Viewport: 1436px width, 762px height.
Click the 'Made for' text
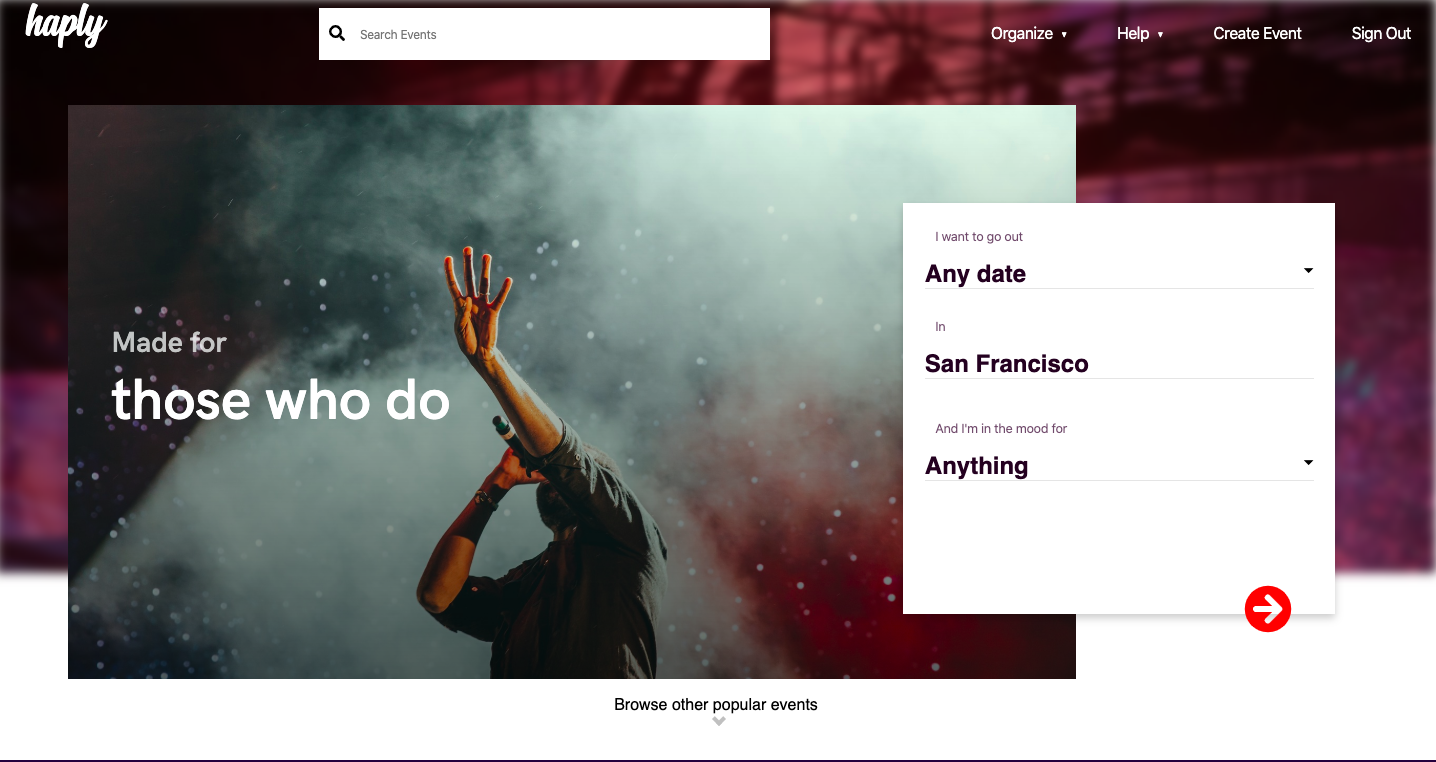click(x=170, y=342)
